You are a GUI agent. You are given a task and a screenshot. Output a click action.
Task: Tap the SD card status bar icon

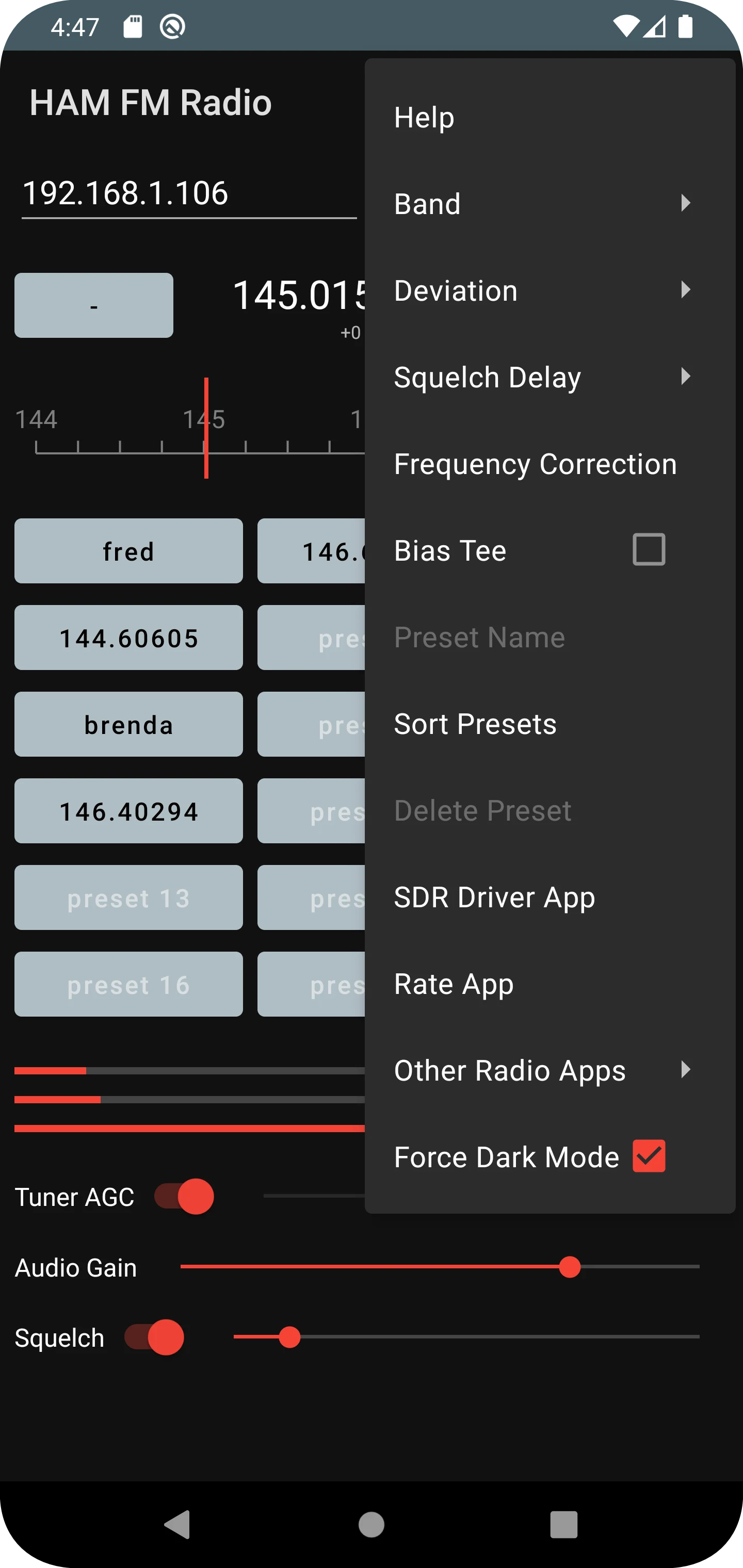pyautogui.click(x=133, y=27)
